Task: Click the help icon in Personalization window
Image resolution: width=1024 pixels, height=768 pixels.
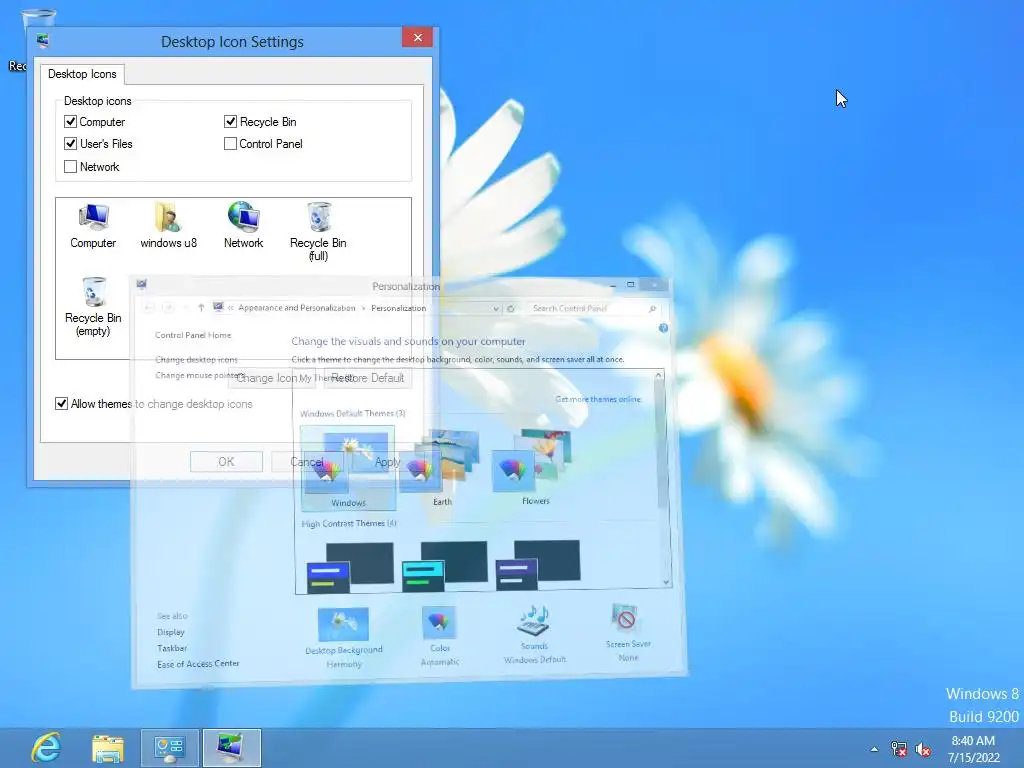Action: tap(664, 328)
